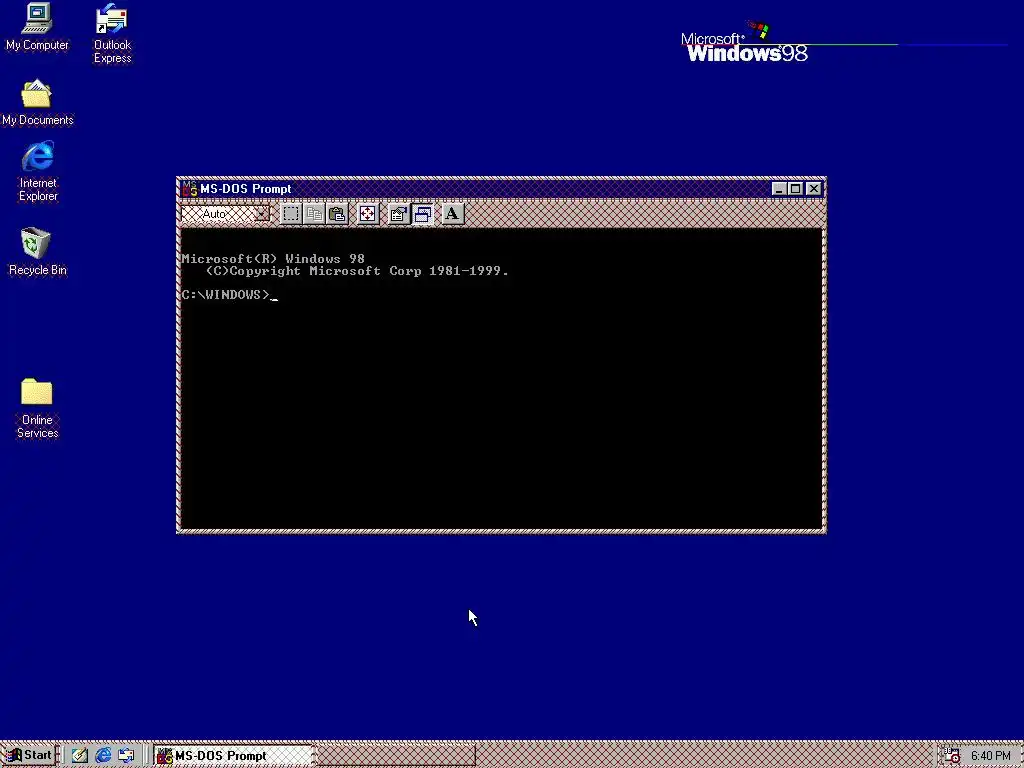Open MS-DOS Prompt properties from toolbar
The width and height of the screenshot is (1024, 768).
coord(398,214)
